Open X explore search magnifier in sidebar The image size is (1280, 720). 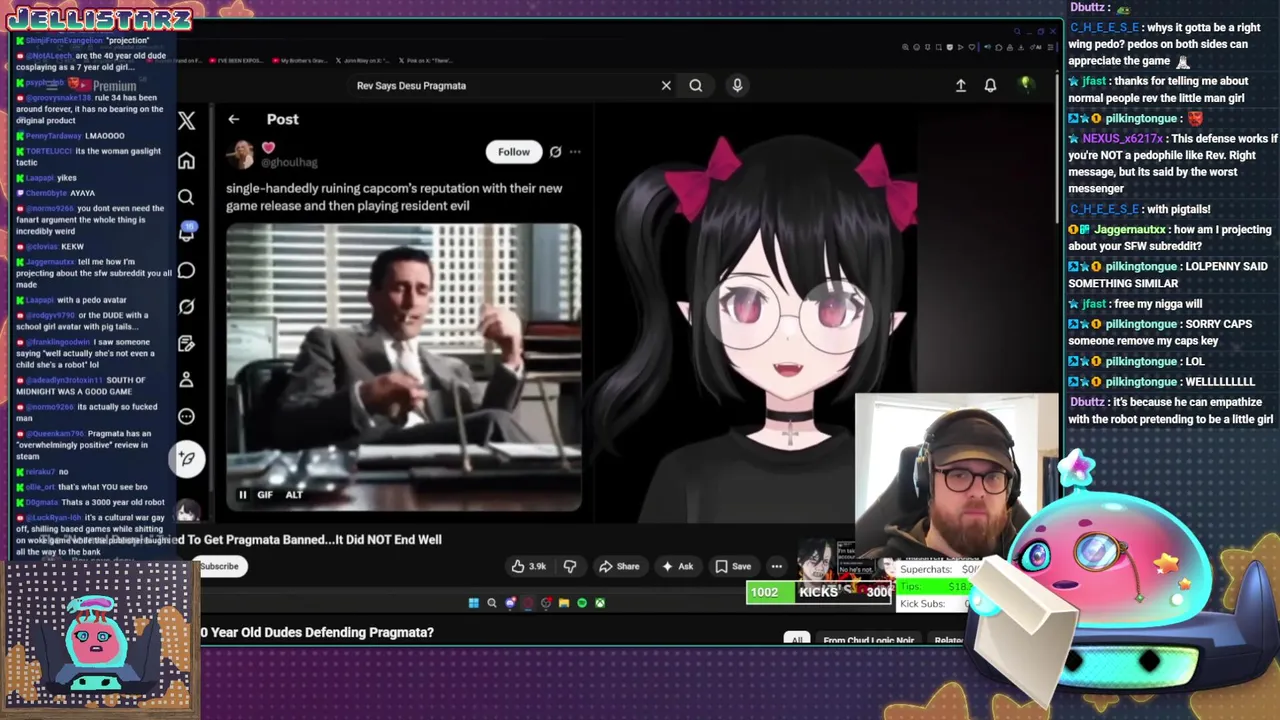tap(186, 197)
